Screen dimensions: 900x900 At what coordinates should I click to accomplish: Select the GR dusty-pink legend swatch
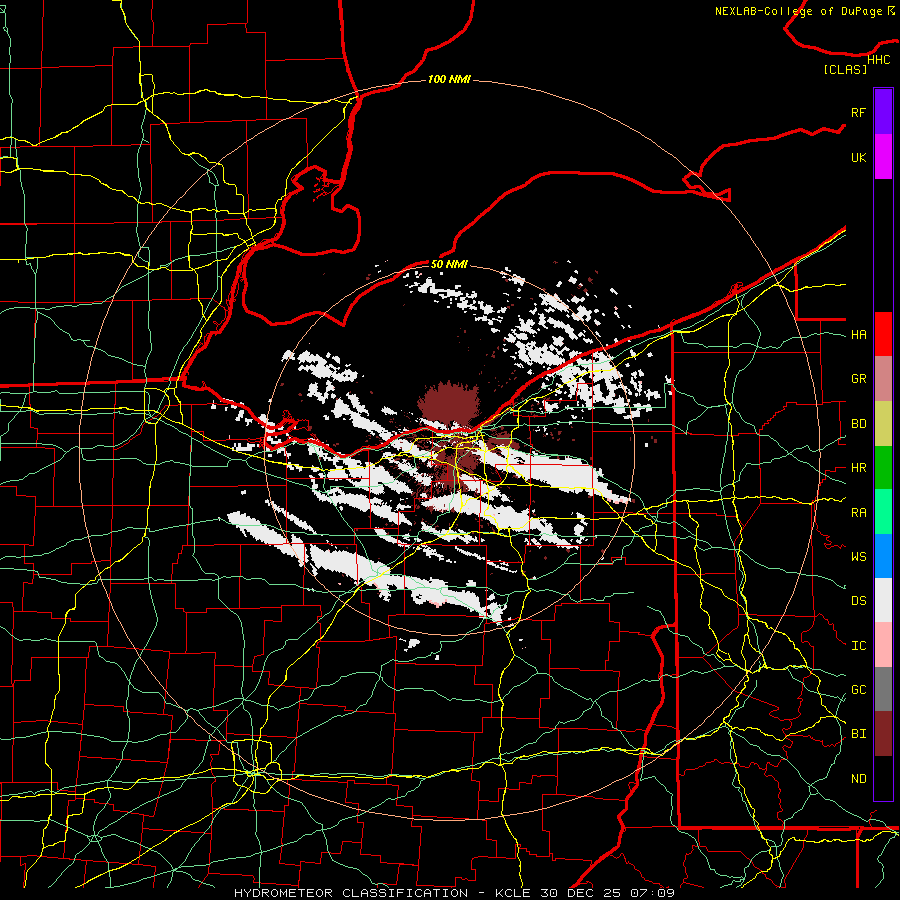pyautogui.click(x=883, y=379)
